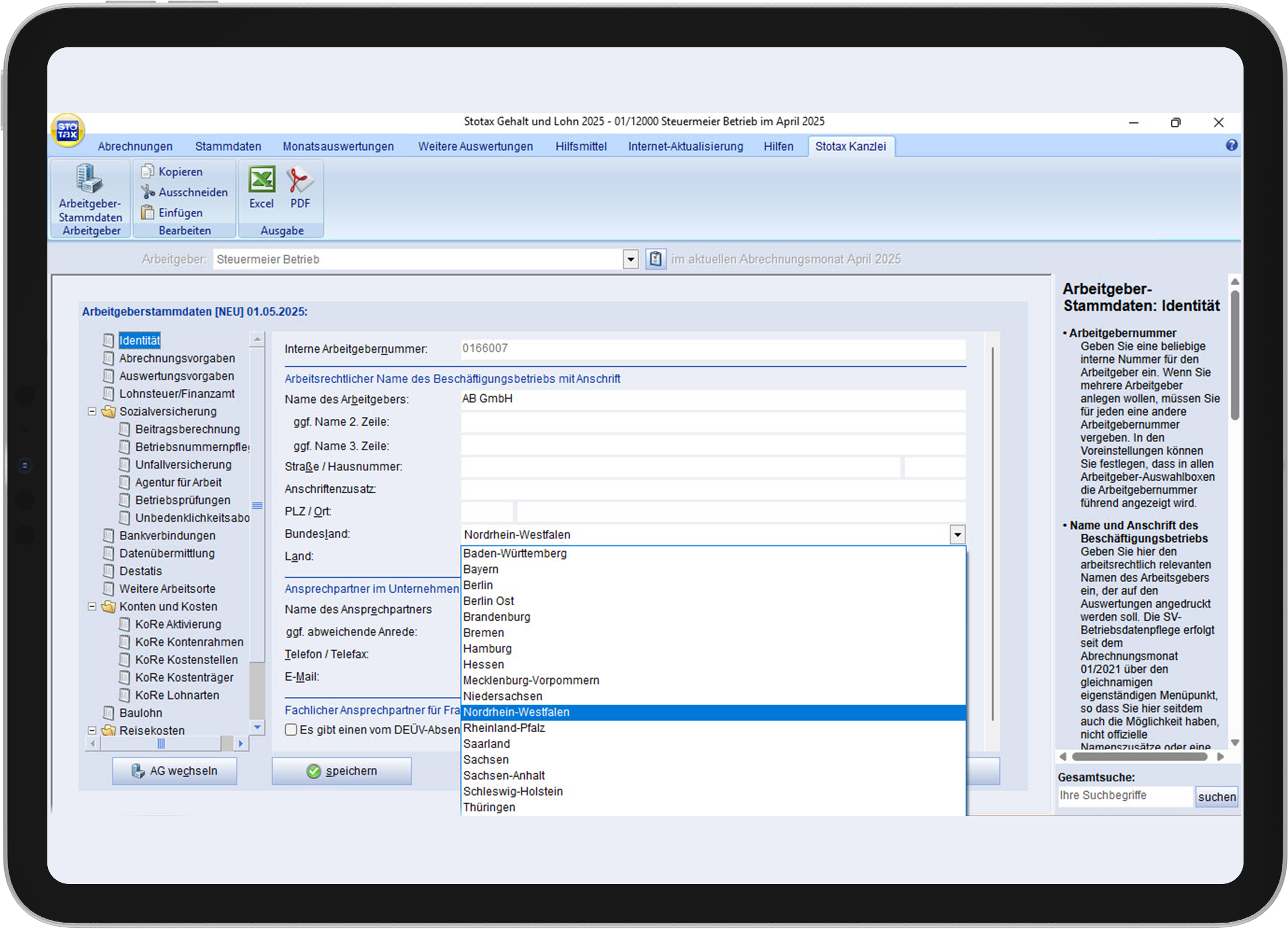Viewport: 1288px width, 929px height.
Task: Choose Schleswig-Holstein option
Action: click(713, 792)
